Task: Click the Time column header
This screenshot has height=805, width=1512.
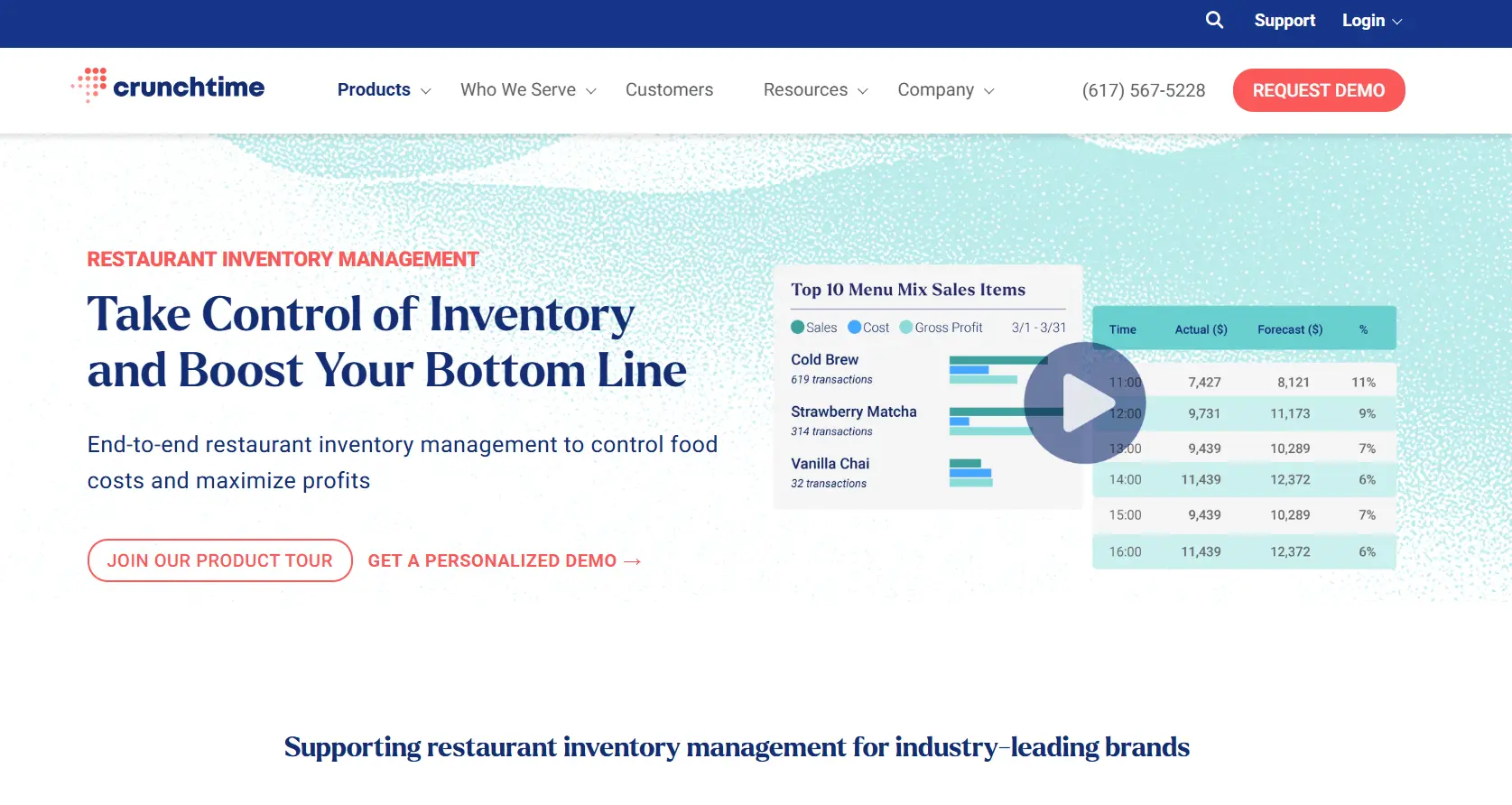Action: coord(1123,329)
